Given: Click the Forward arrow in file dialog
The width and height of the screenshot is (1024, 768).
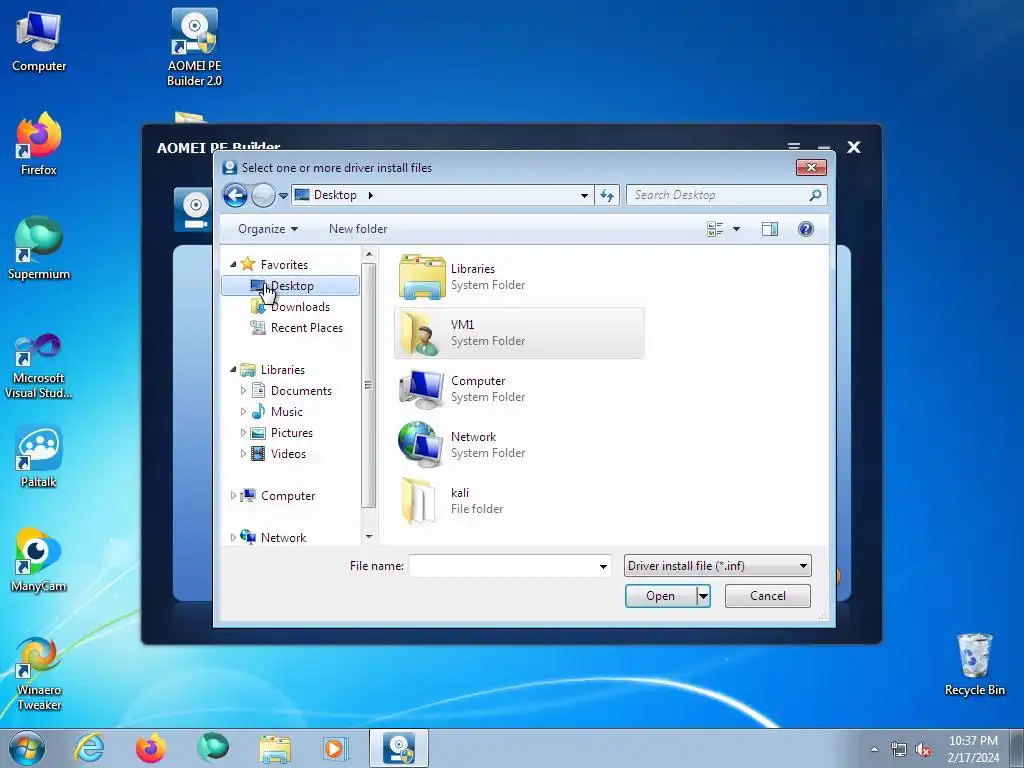Looking at the screenshot, I should [263, 195].
